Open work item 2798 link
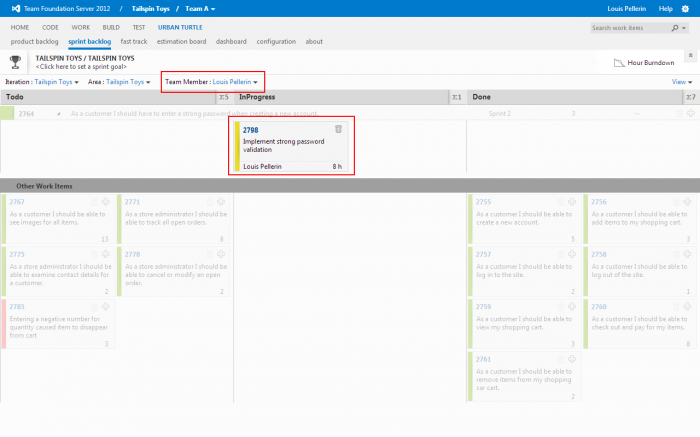This screenshot has width=700, height=437. pos(250,130)
